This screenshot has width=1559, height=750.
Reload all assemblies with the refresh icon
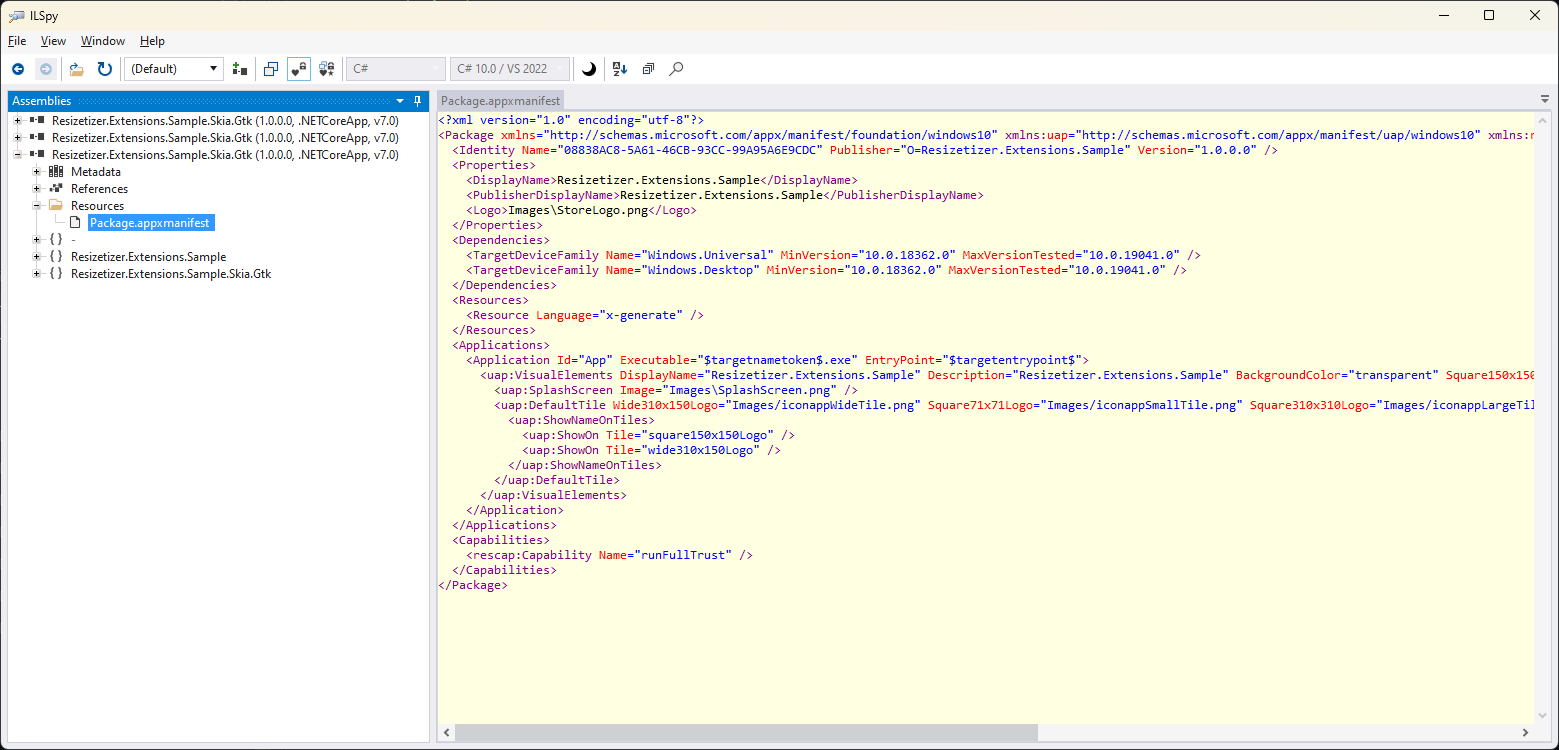click(x=105, y=68)
